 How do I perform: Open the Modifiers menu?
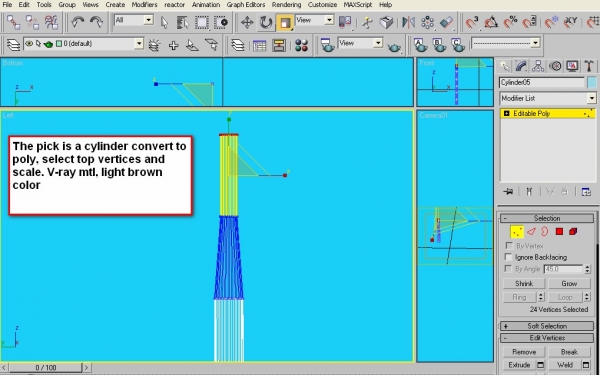click(x=144, y=5)
